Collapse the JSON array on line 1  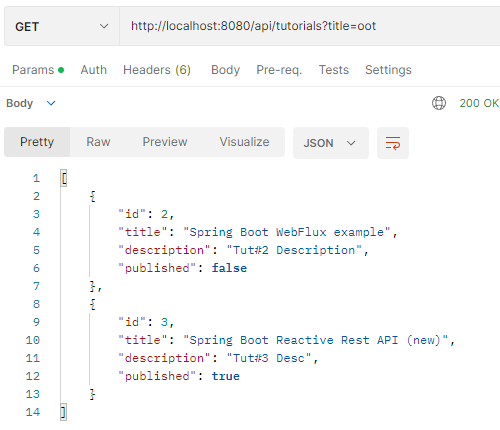coord(64,178)
